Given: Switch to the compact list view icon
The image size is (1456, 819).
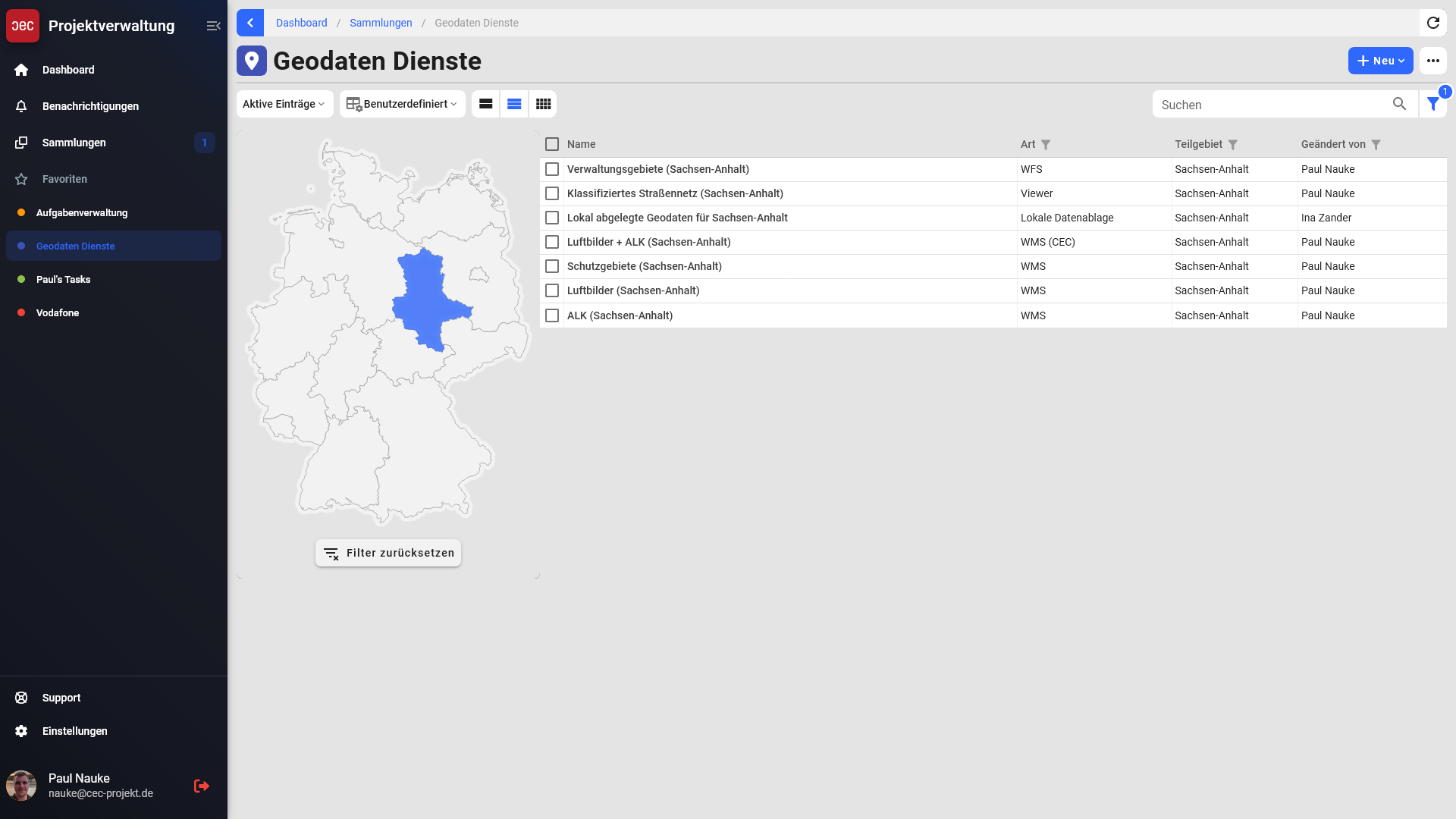Looking at the screenshot, I should [x=514, y=104].
